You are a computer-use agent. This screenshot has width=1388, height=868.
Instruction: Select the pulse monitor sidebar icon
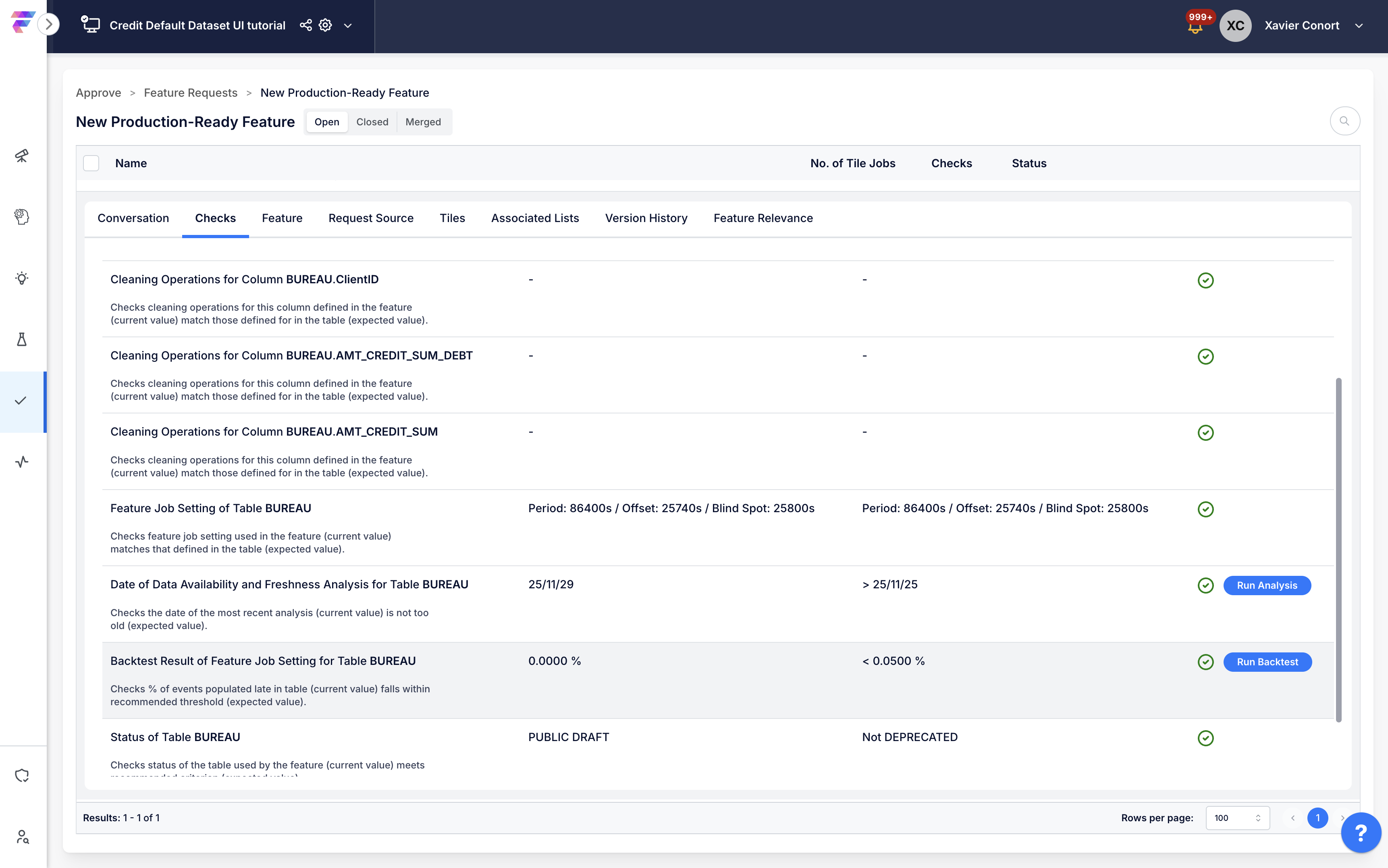(x=22, y=461)
